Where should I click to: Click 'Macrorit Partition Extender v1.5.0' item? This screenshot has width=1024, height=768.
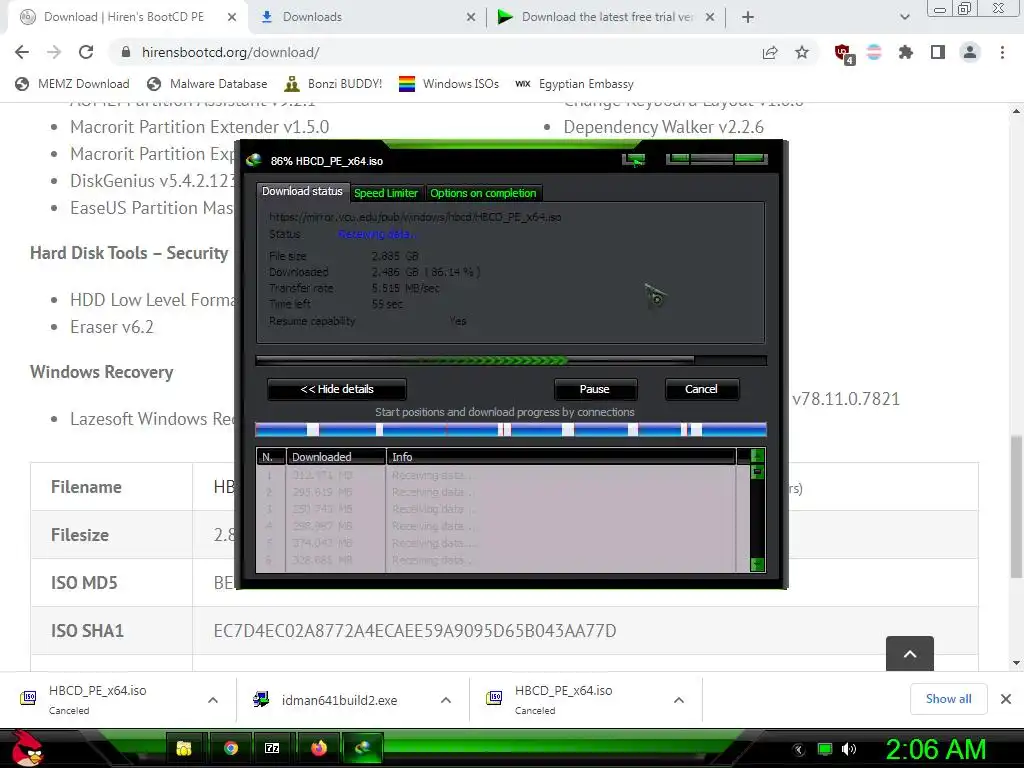pos(199,127)
